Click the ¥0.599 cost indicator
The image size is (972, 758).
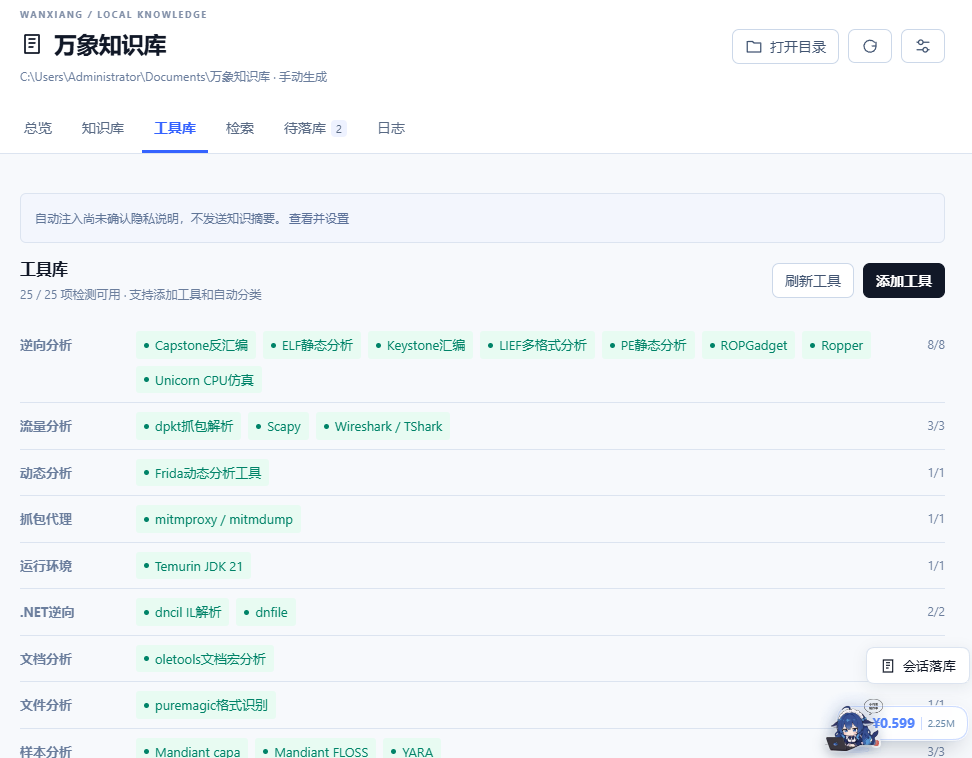coord(894,723)
